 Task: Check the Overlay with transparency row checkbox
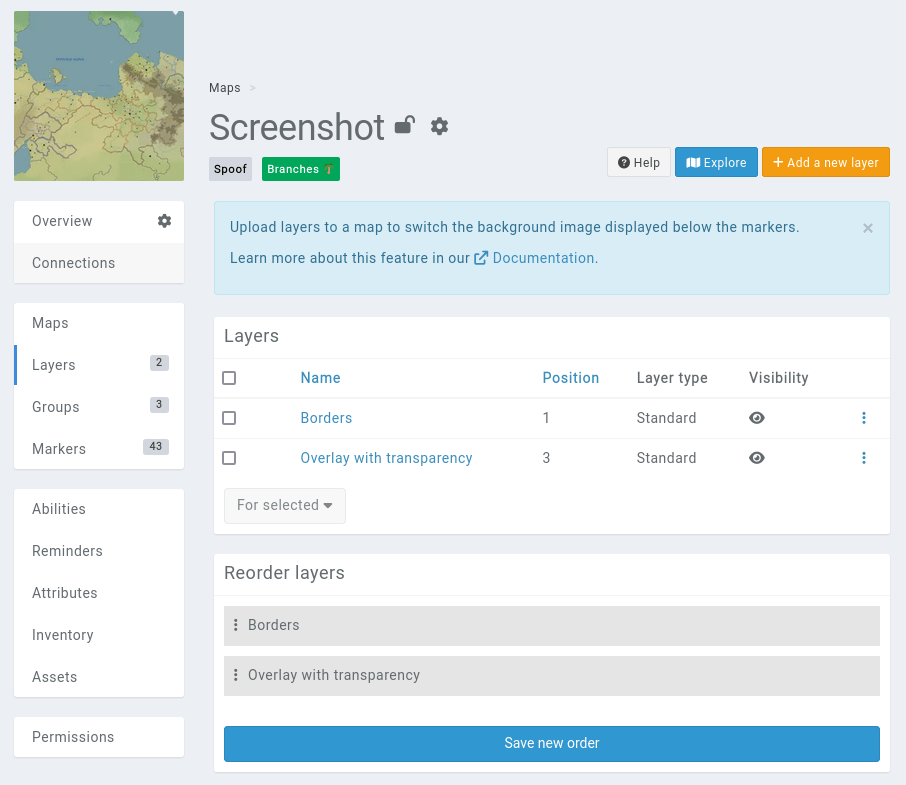coord(228,458)
